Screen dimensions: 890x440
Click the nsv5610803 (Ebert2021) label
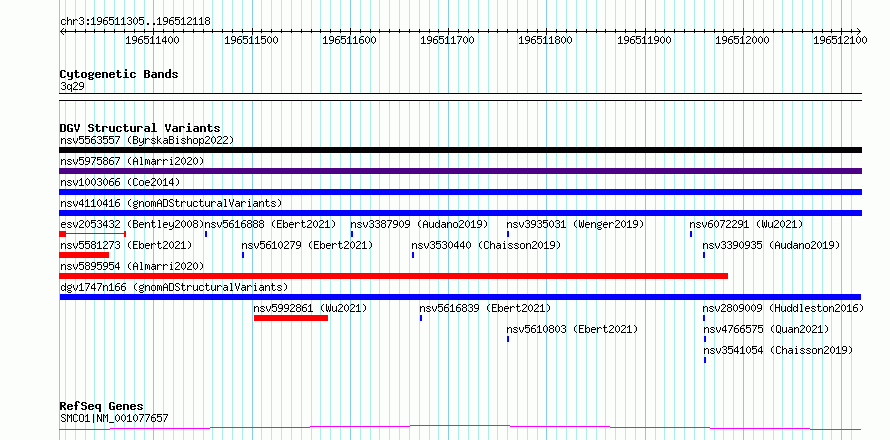(572, 329)
